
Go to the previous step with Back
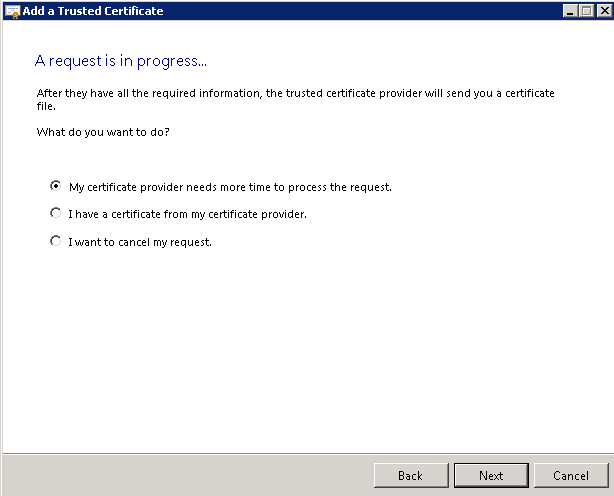coord(410,475)
